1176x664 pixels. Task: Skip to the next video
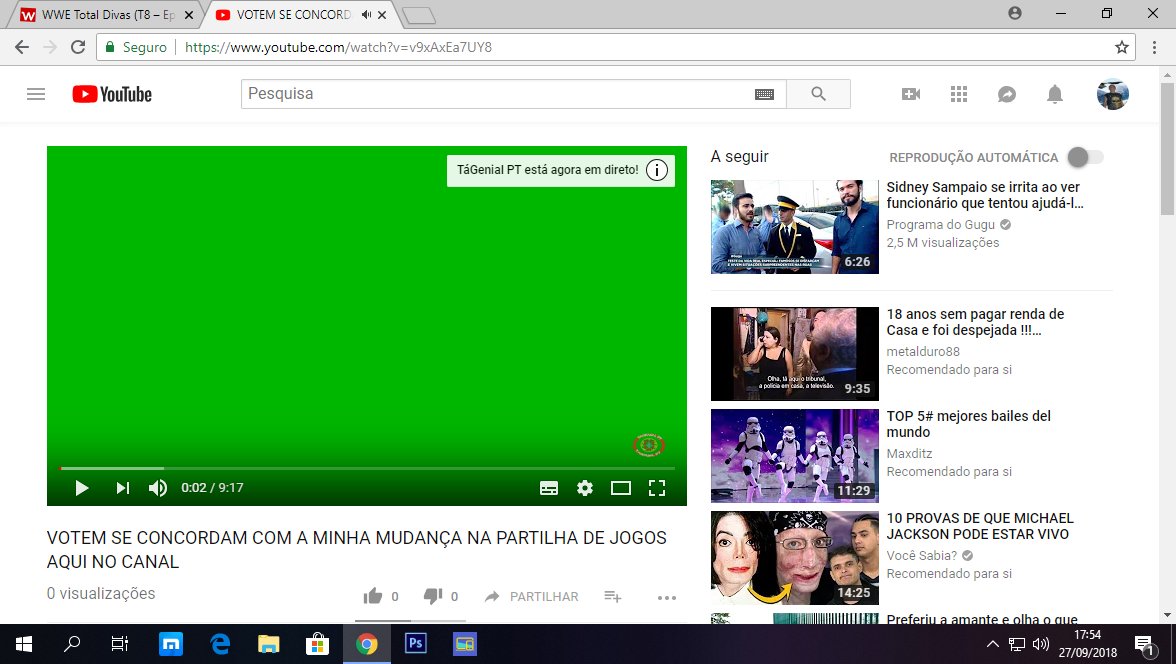123,488
